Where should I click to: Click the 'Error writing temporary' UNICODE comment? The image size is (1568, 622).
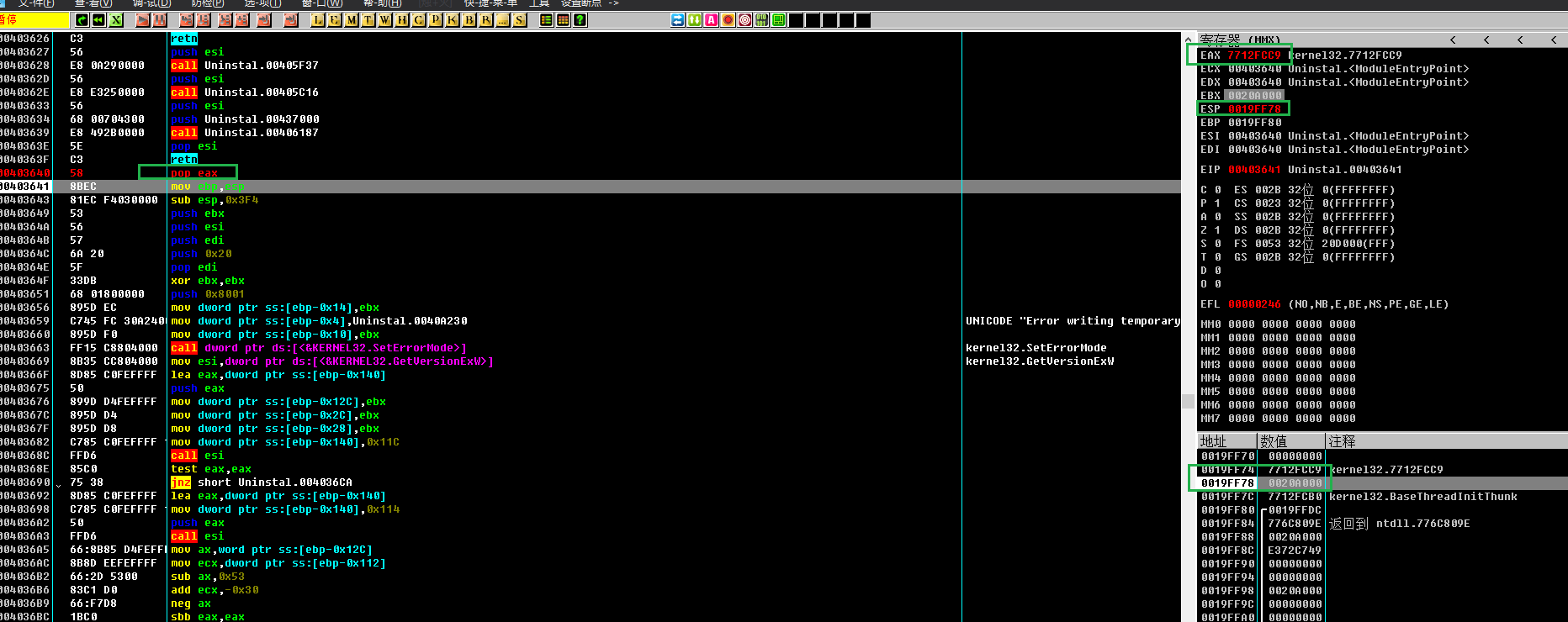[1073, 321]
